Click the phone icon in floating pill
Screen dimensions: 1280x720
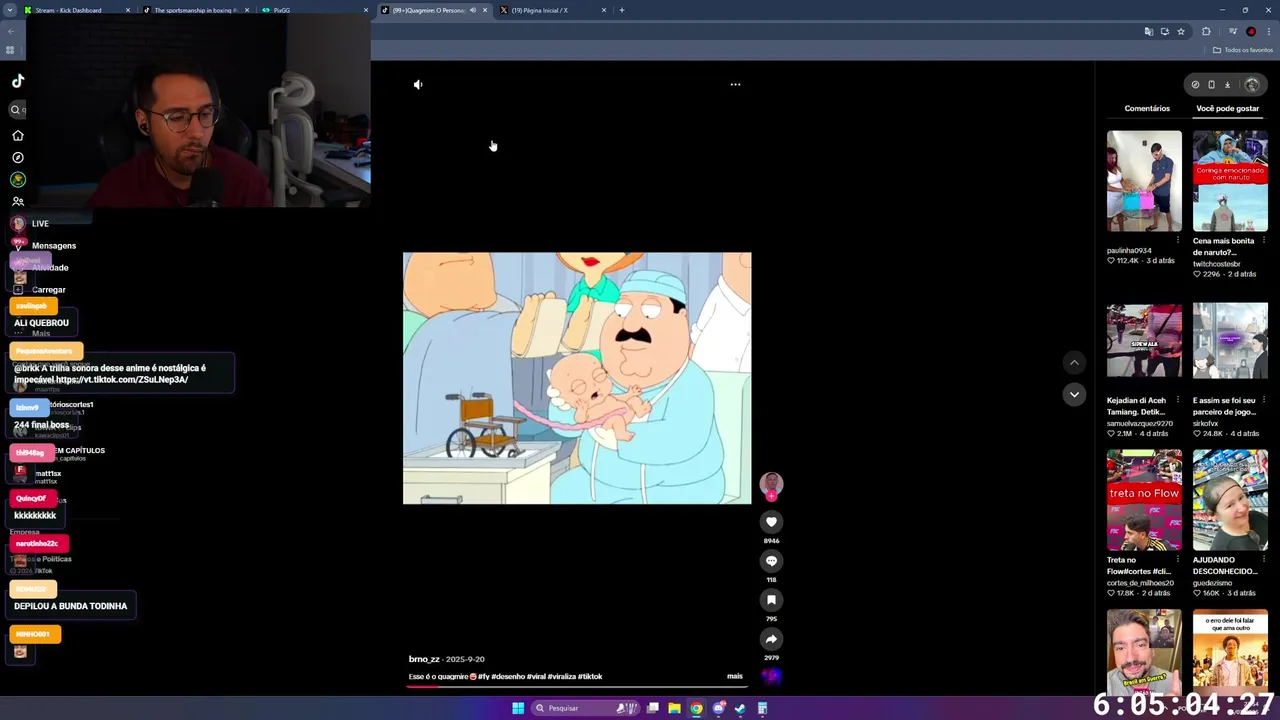tap(1211, 85)
